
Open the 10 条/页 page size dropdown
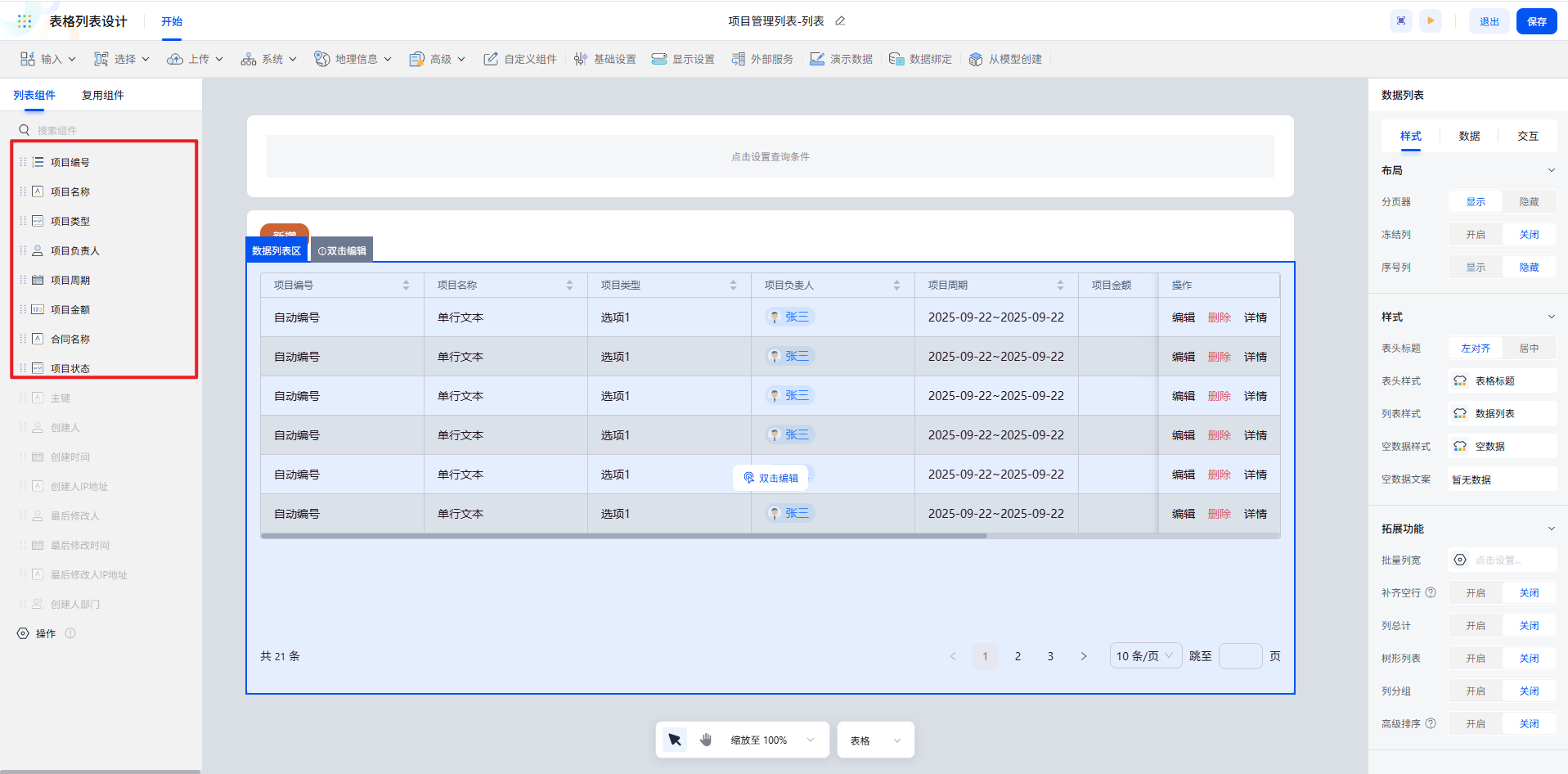pos(1145,656)
